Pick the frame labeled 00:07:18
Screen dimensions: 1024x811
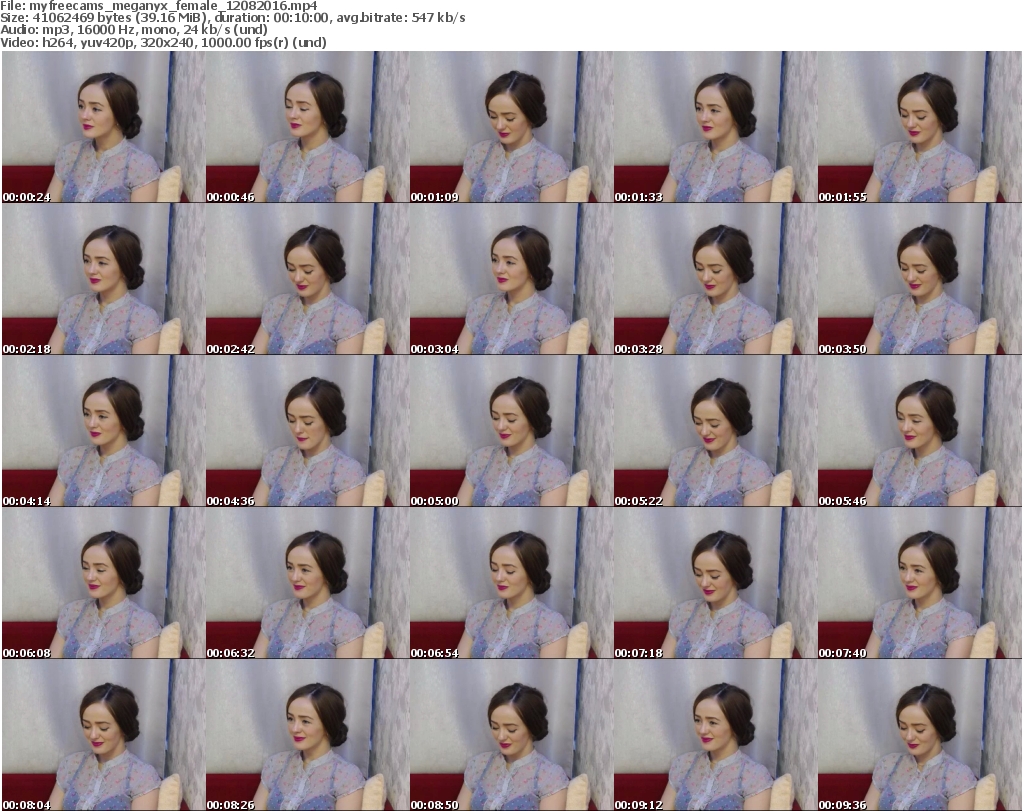715,583
